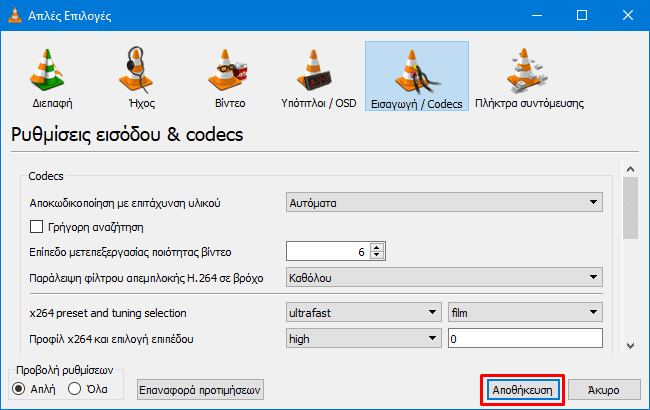Select the Όλα settings view radio button

click(x=75, y=389)
